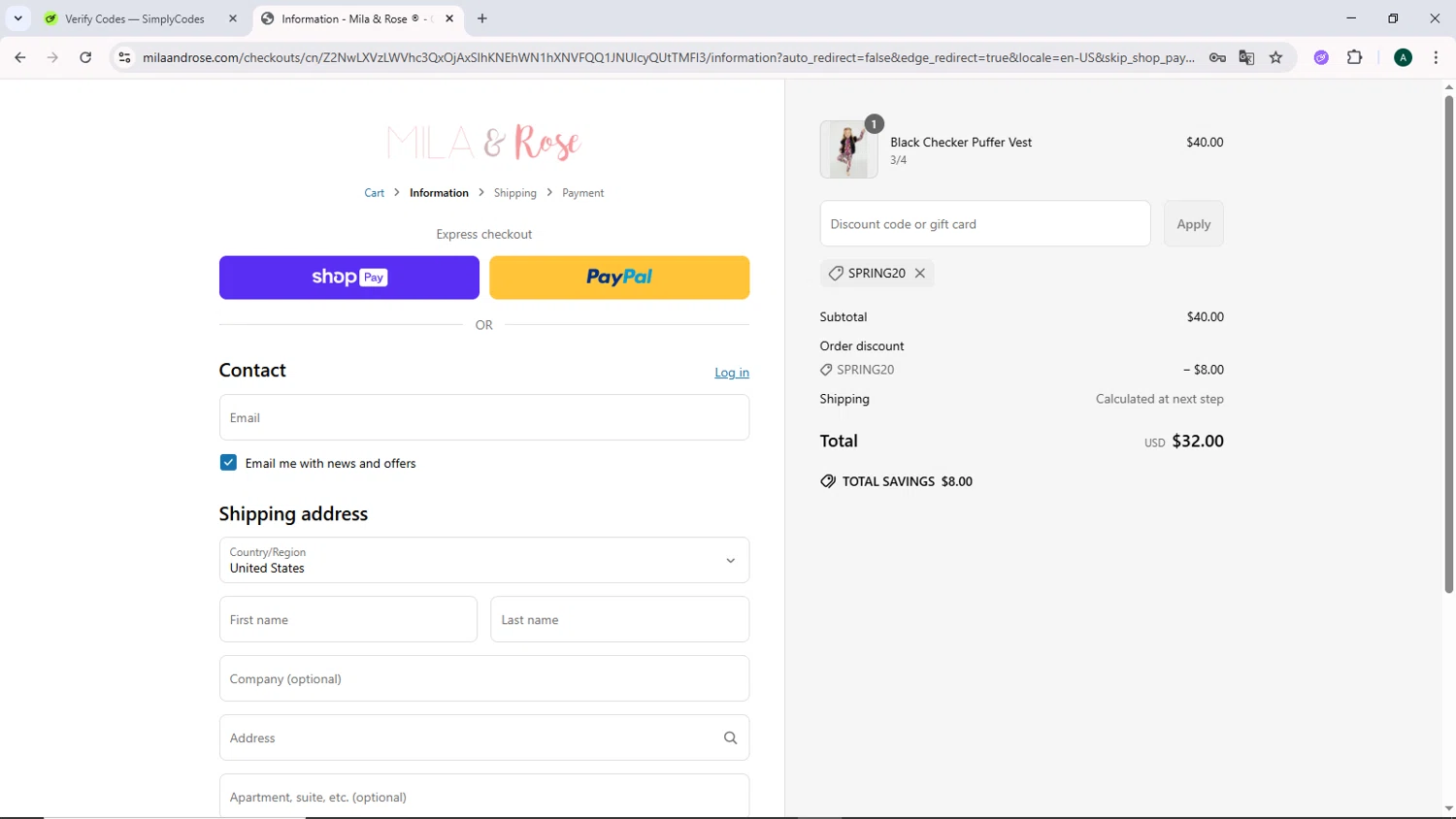Click the Apartment, suite field

484,797
